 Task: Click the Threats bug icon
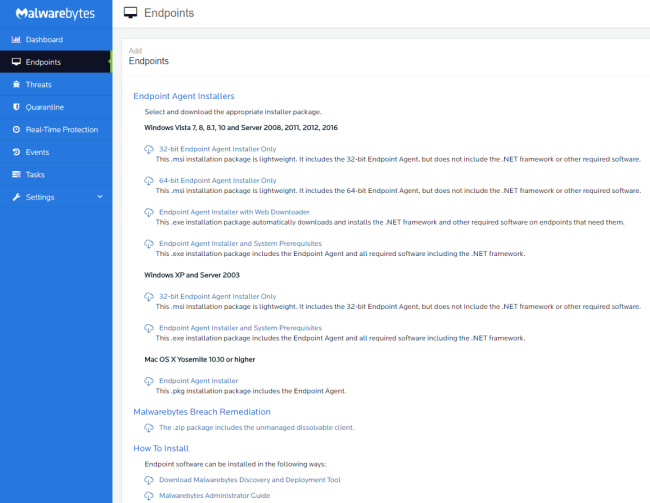coord(16,85)
